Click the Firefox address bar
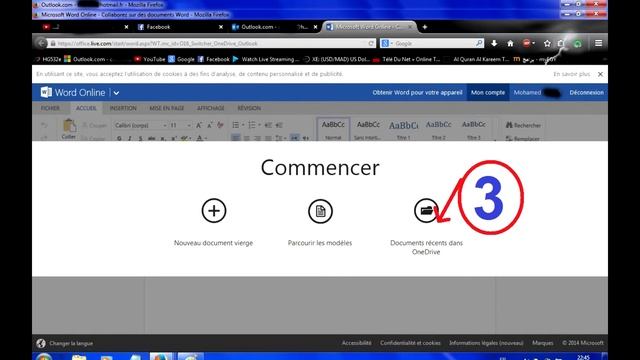 pos(208,43)
